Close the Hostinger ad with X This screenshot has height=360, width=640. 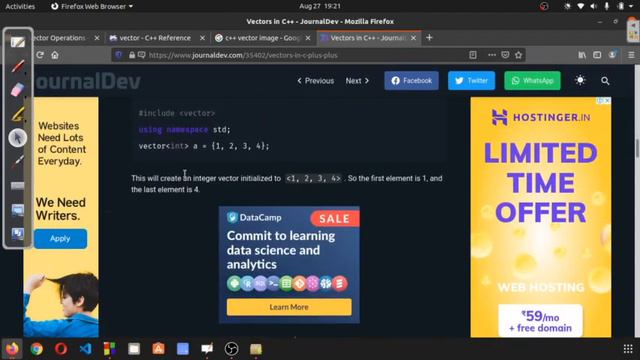coord(607,100)
